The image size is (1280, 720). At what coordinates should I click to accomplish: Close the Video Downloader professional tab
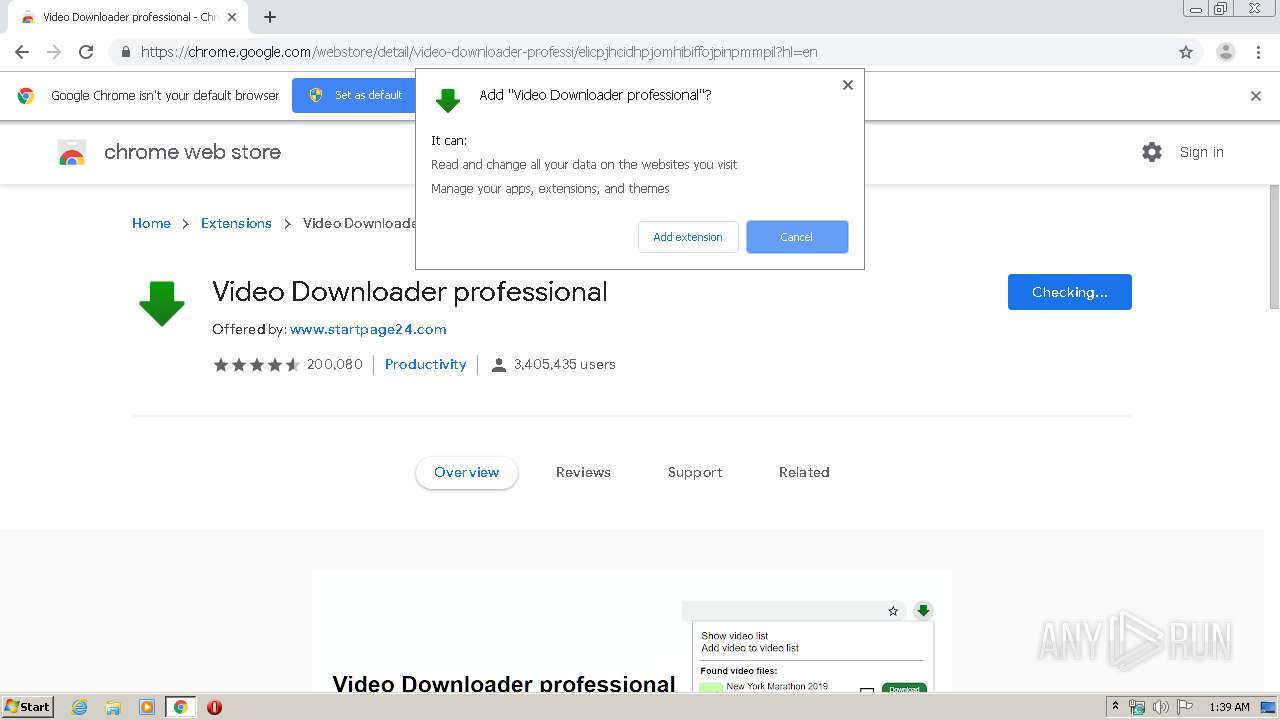pos(231,17)
